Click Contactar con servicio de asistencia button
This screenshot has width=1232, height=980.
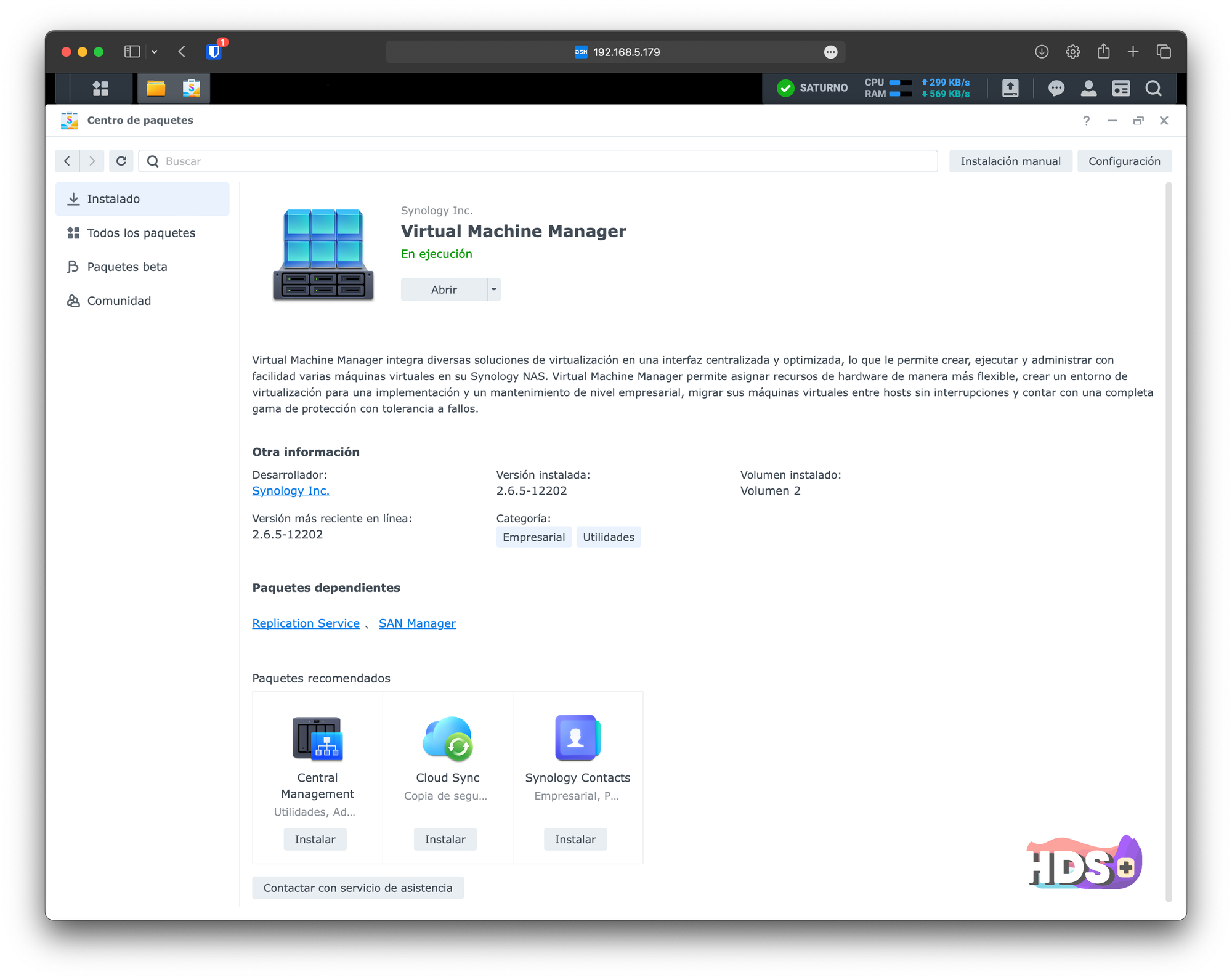[x=358, y=888]
